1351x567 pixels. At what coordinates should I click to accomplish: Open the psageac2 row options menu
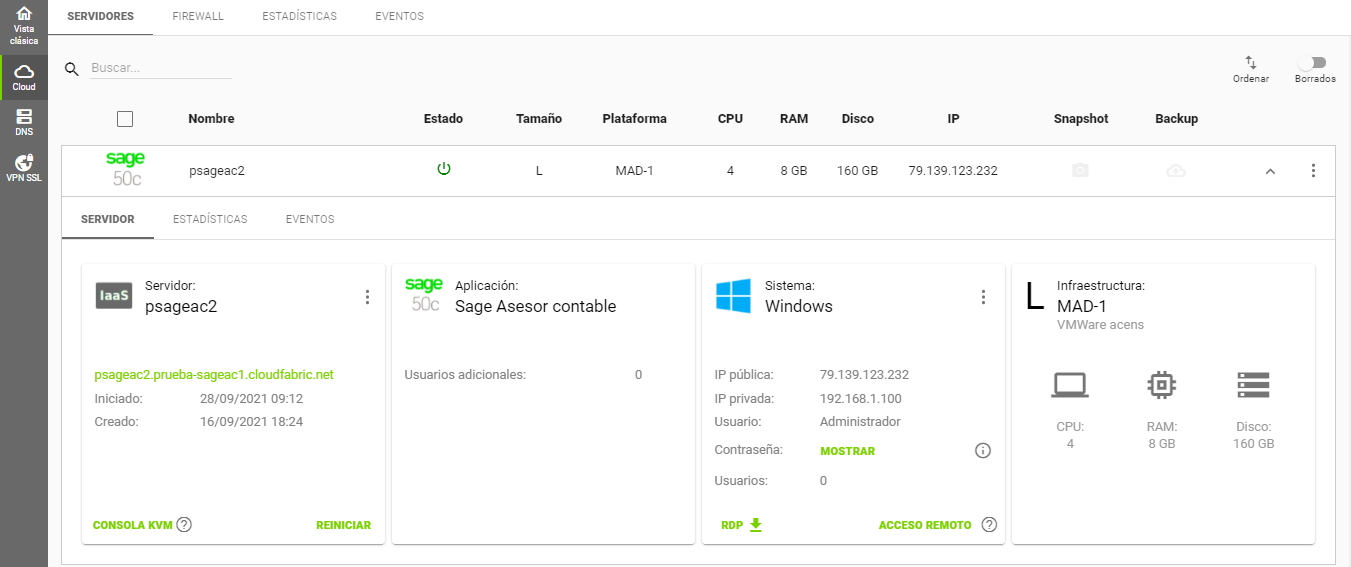[x=1313, y=171]
